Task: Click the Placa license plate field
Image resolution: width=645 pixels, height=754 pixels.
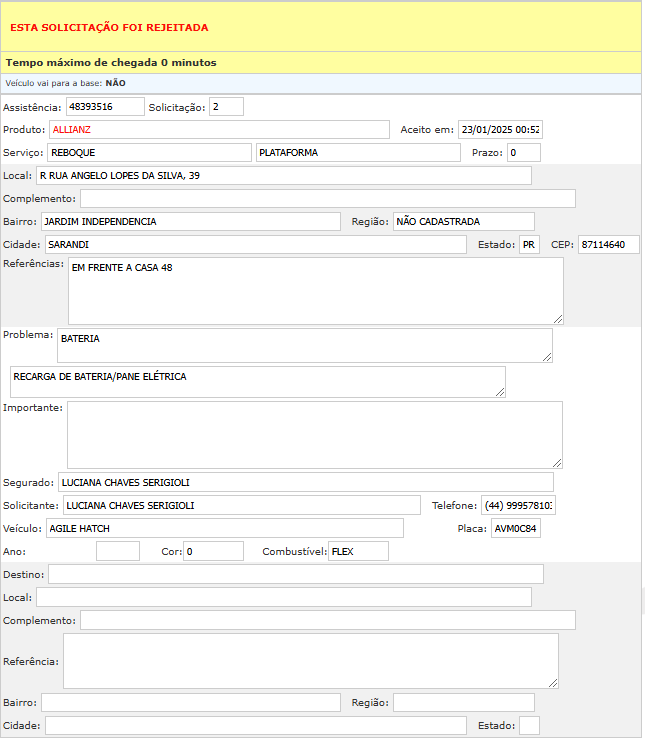Action: [515, 528]
